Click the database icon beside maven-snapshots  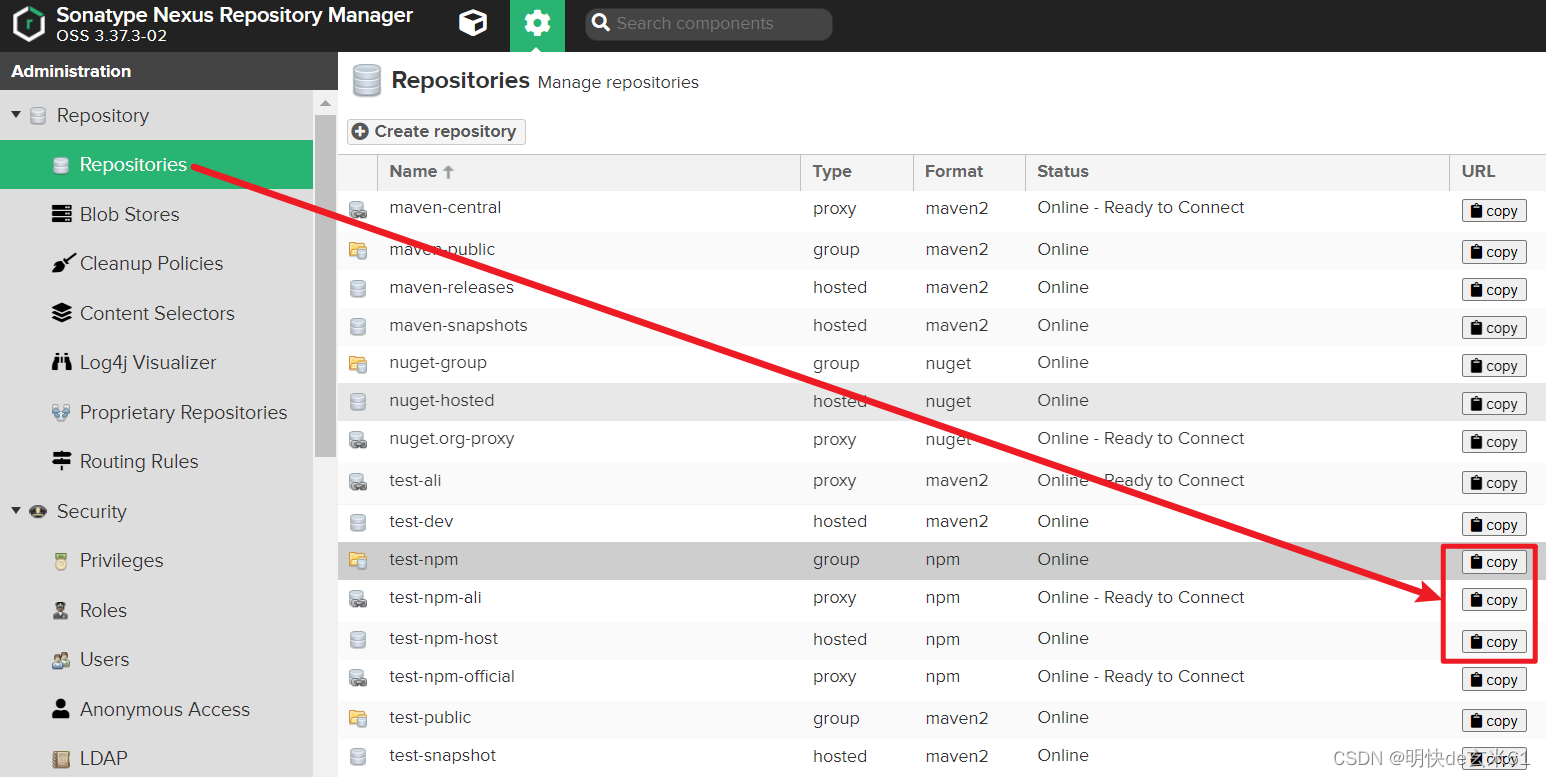(357, 326)
